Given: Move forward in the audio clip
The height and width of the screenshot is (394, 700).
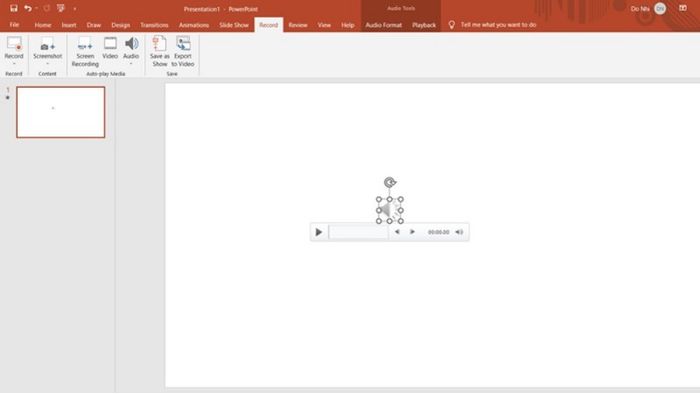Looking at the screenshot, I should (412, 232).
